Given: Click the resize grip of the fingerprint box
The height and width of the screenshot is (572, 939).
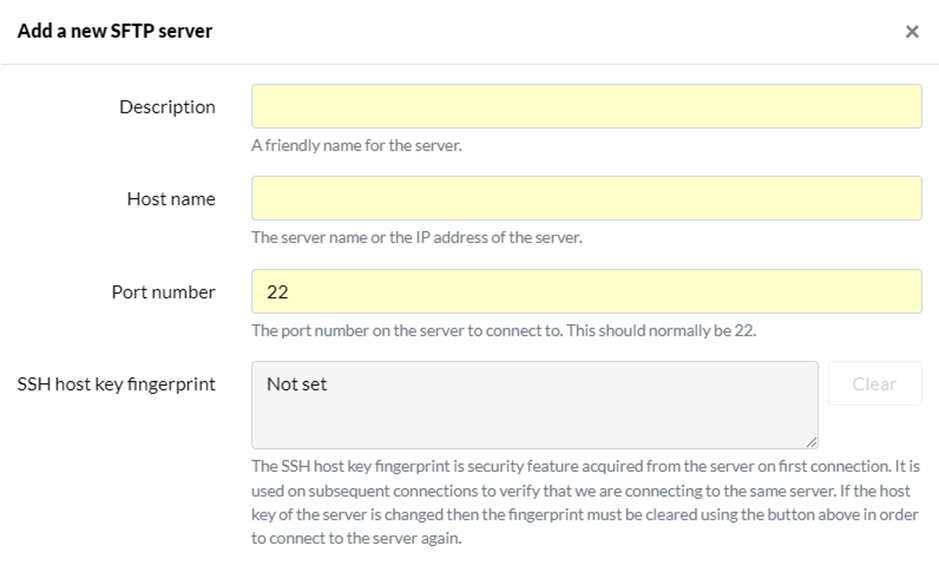Looking at the screenshot, I should coord(811,442).
